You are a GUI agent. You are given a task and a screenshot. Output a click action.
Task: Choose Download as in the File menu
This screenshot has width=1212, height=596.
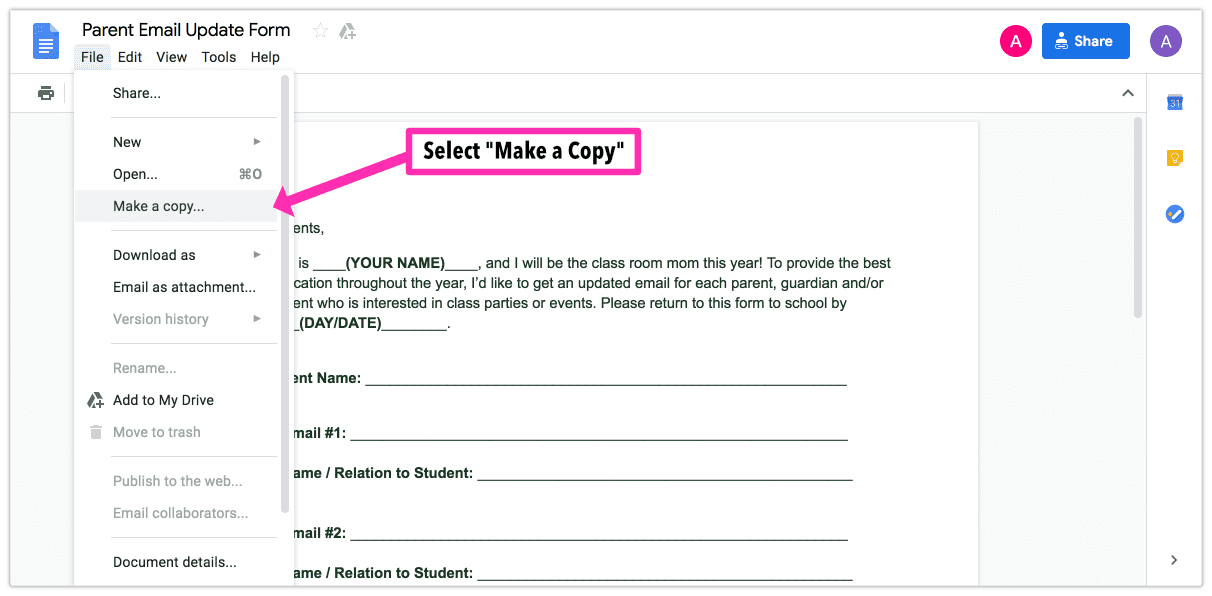coord(177,255)
